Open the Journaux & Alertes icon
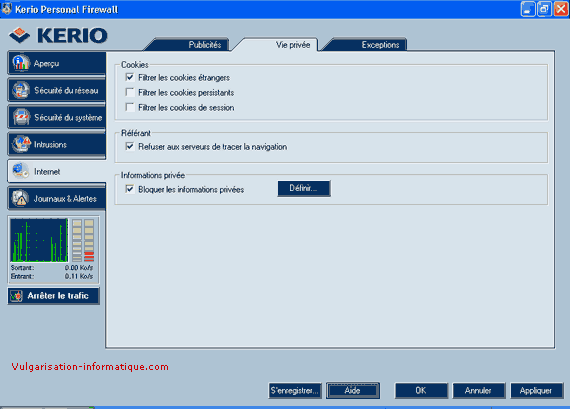 pos(20,198)
